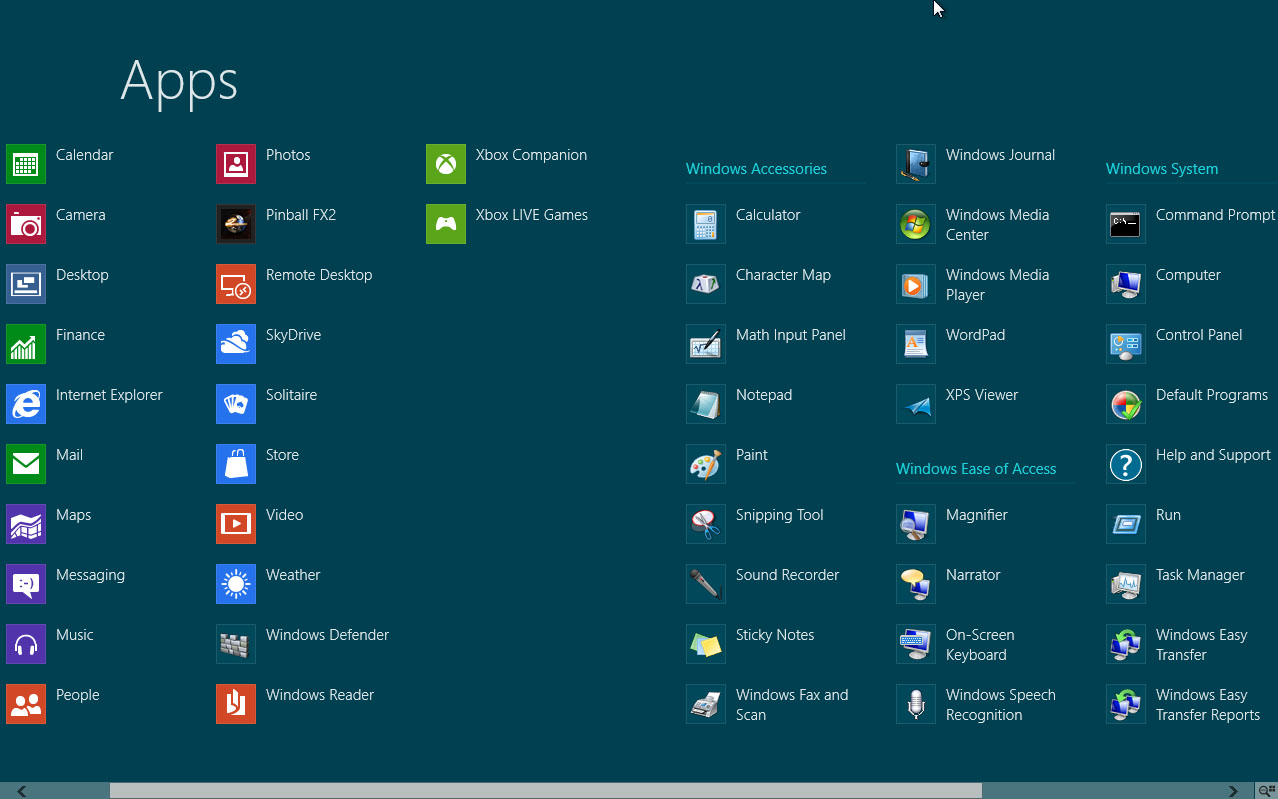Image resolution: width=1278 pixels, height=799 pixels.
Task: Open the Mail app icon
Action: [26, 464]
